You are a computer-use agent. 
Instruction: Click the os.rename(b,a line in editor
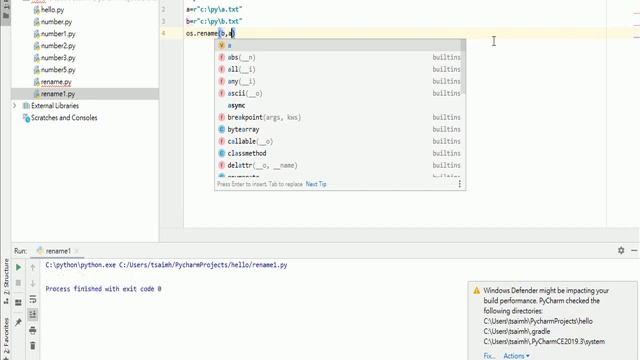(x=210, y=33)
